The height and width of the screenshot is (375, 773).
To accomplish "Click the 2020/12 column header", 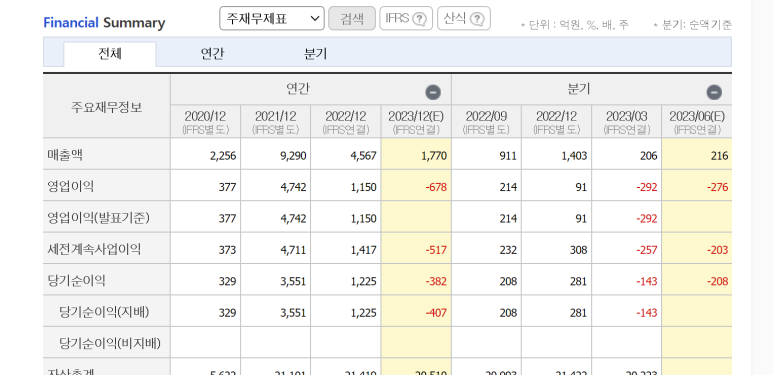I will pos(206,122).
